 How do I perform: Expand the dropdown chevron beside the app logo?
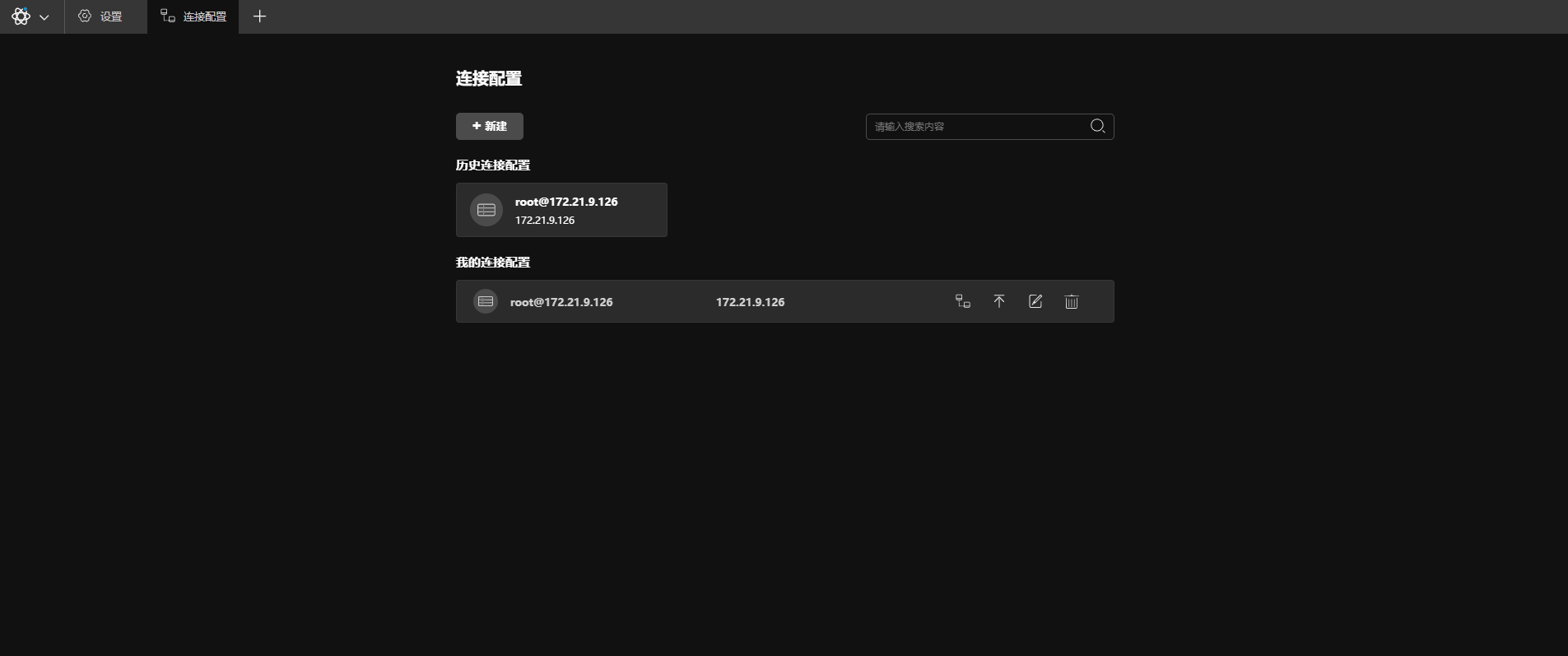tap(44, 17)
